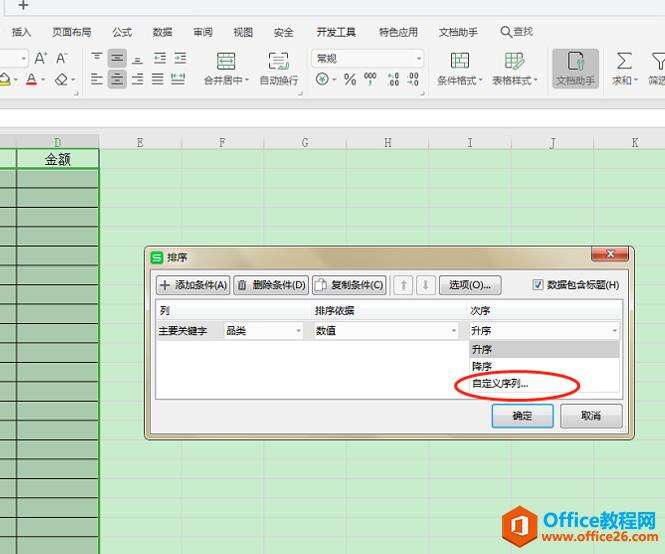Apply thousands separator format
665x554 pixels.
370,79
